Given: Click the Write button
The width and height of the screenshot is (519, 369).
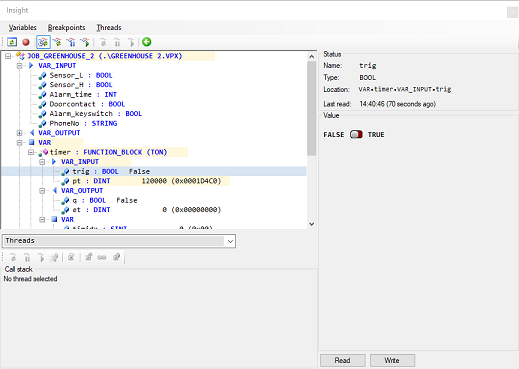Looking at the screenshot, I should click(392, 360).
